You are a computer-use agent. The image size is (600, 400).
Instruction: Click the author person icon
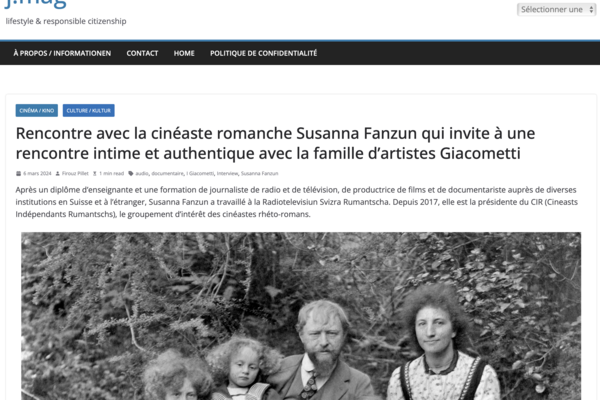click(x=58, y=173)
